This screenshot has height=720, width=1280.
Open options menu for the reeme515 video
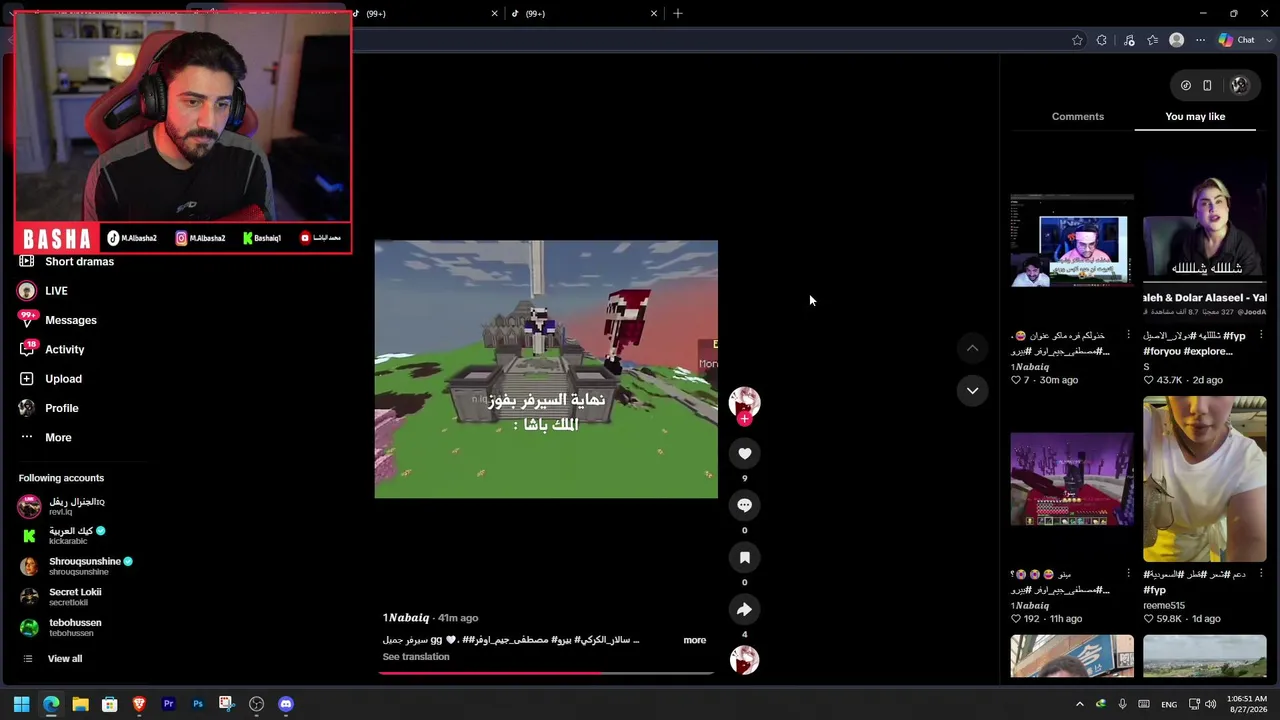(1261, 574)
